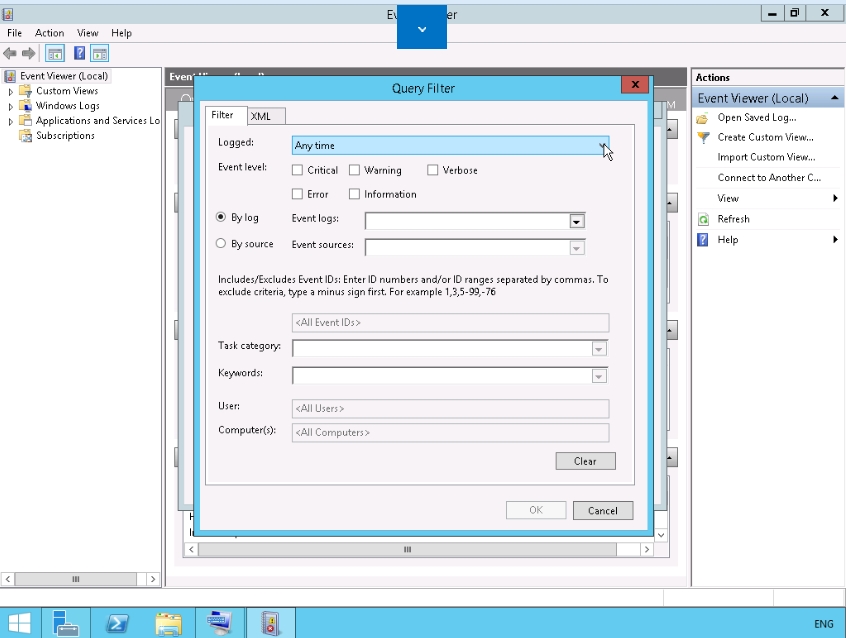The width and height of the screenshot is (846, 638).
Task: Click Create Custom View... action
Action: pyautogui.click(x=765, y=138)
